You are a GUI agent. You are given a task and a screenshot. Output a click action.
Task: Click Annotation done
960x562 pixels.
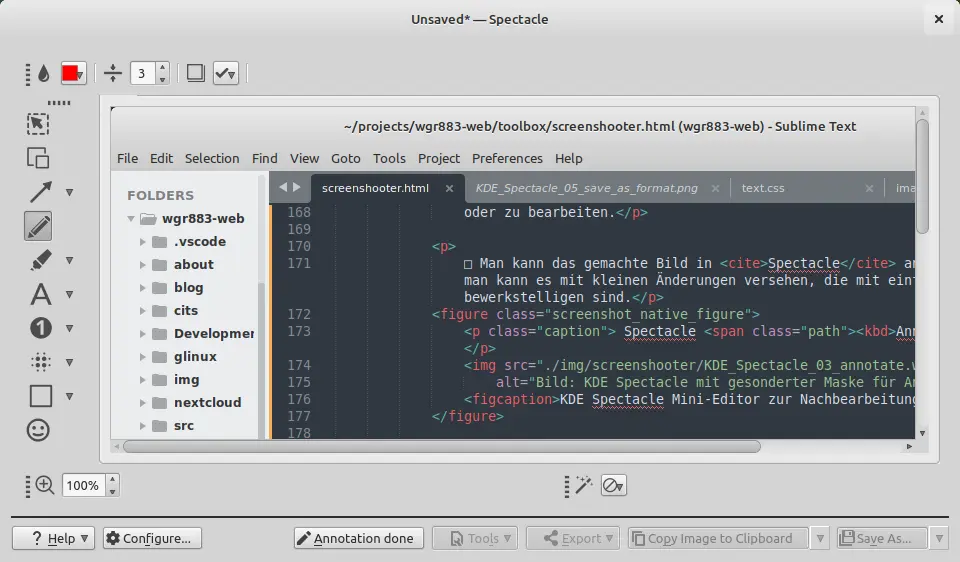[358, 538]
